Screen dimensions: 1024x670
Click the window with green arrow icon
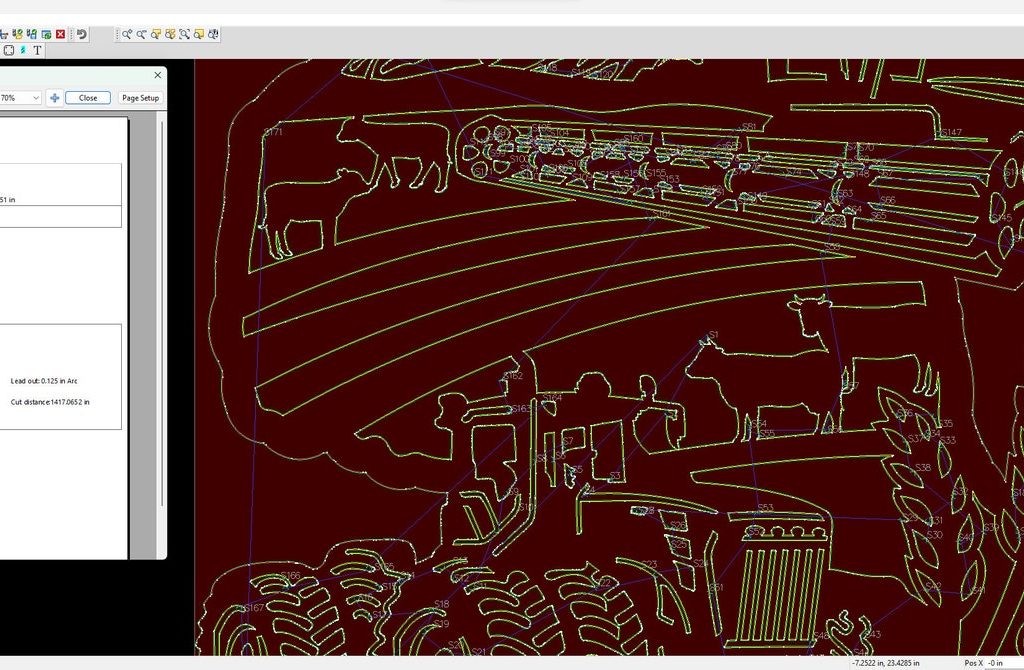pyautogui.click(x=46, y=34)
